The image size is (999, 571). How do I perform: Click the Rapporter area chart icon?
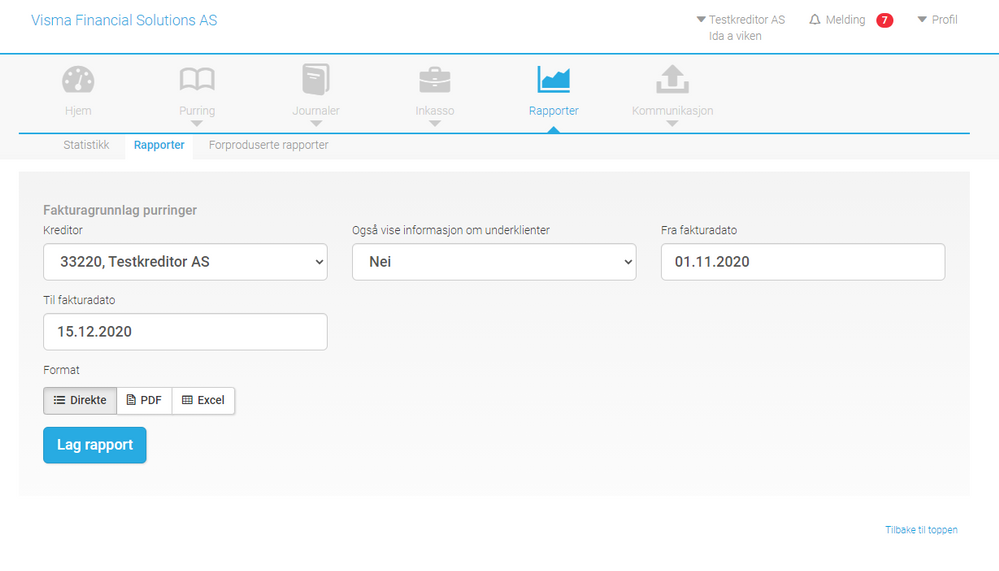(553, 80)
